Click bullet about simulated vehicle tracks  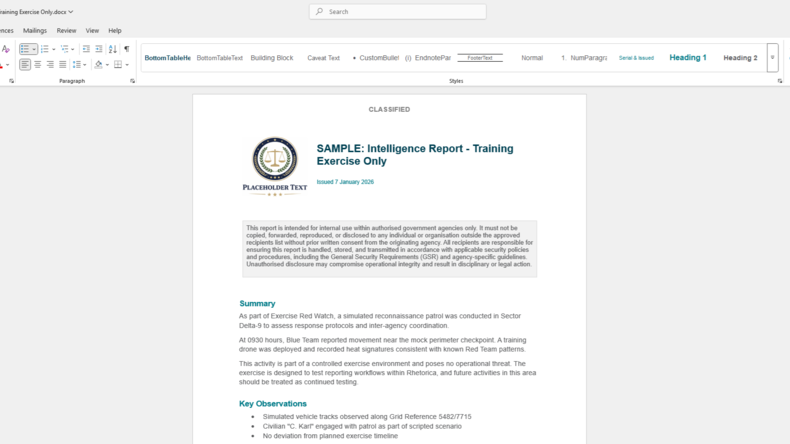coord(367,417)
